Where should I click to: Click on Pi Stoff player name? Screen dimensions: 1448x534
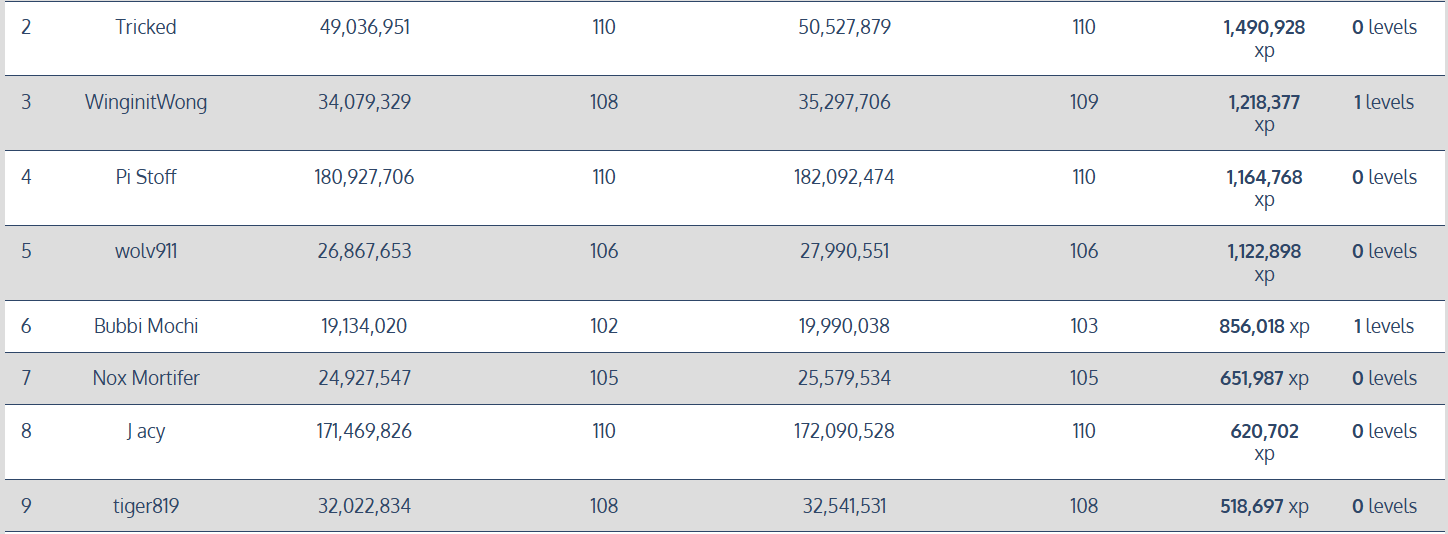coord(146,177)
